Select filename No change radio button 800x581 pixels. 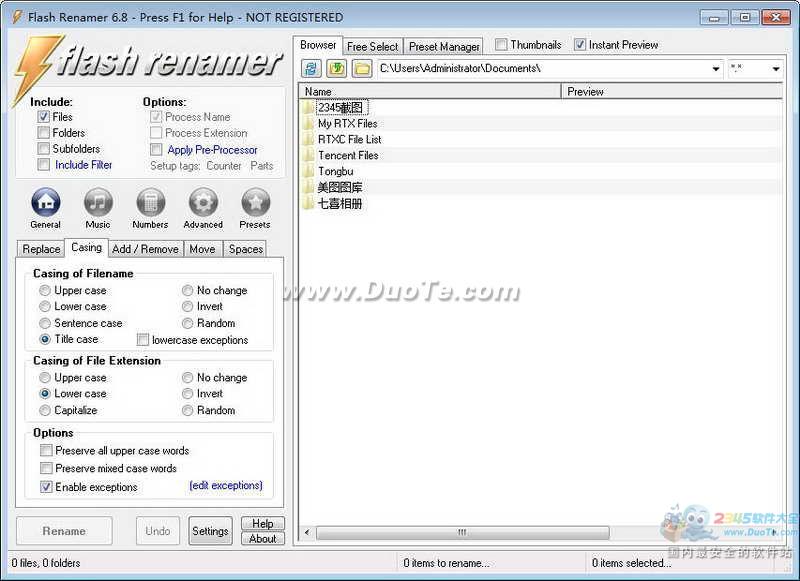point(187,290)
